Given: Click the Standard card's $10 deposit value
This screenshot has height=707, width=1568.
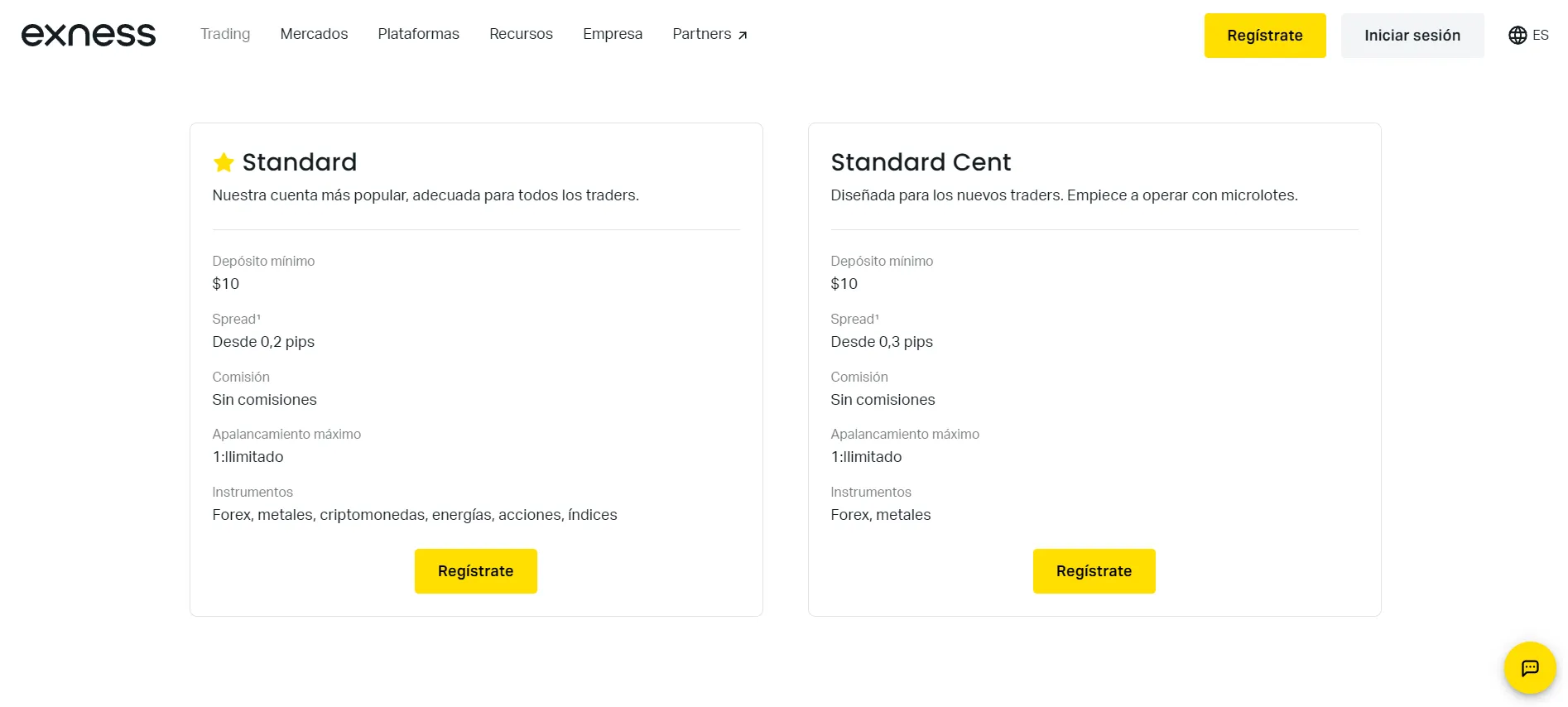Looking at the screenshot, I should (226, 284).
